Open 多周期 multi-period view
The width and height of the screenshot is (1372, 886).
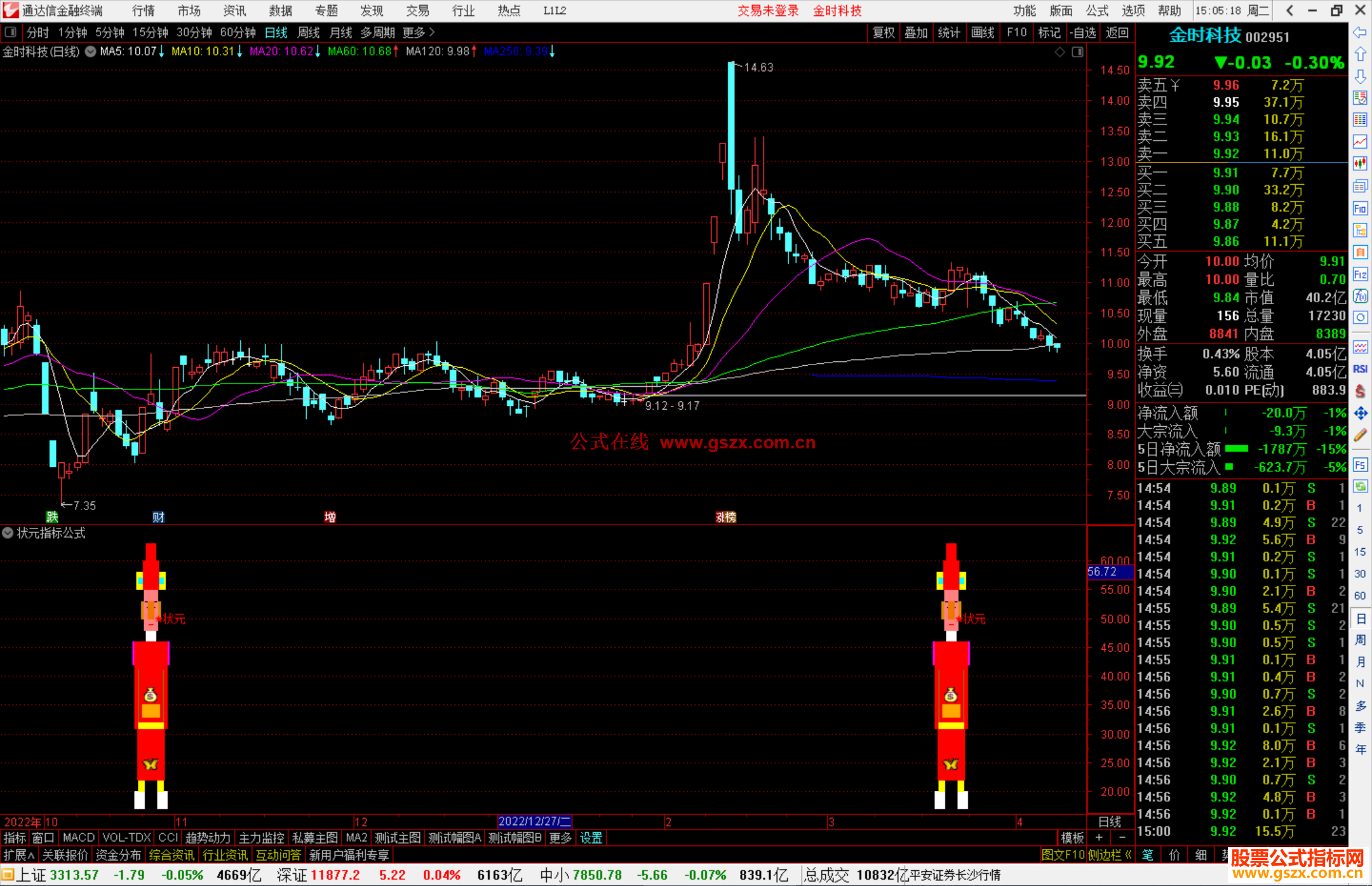(x=377, y=32)
